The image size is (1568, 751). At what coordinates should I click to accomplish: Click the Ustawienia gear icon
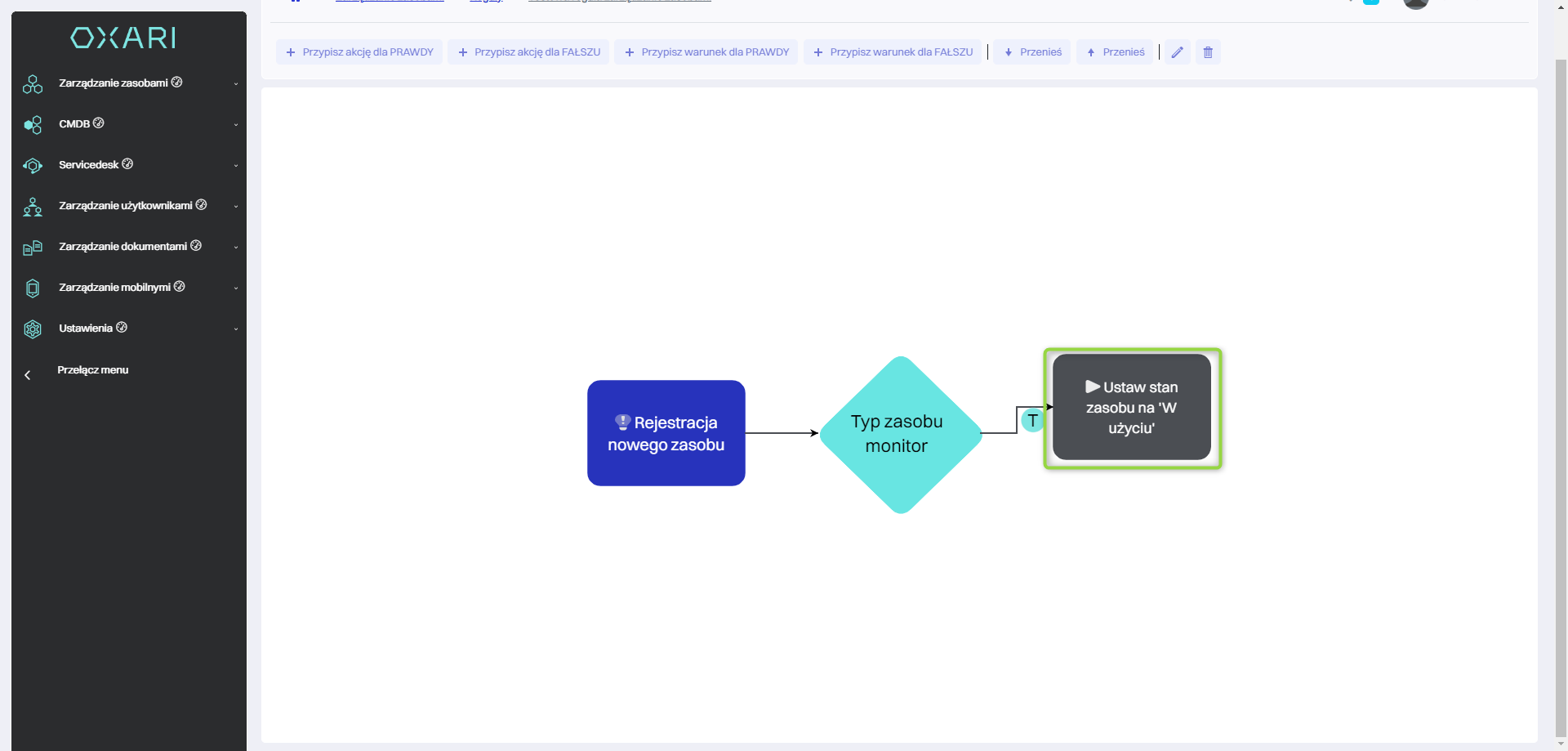pyautogui.click(x=33, y=329)
